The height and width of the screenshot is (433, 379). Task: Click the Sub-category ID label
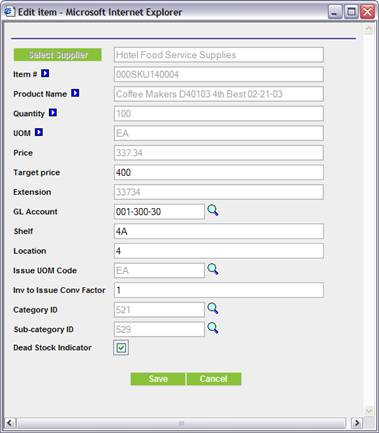[44, 330]
